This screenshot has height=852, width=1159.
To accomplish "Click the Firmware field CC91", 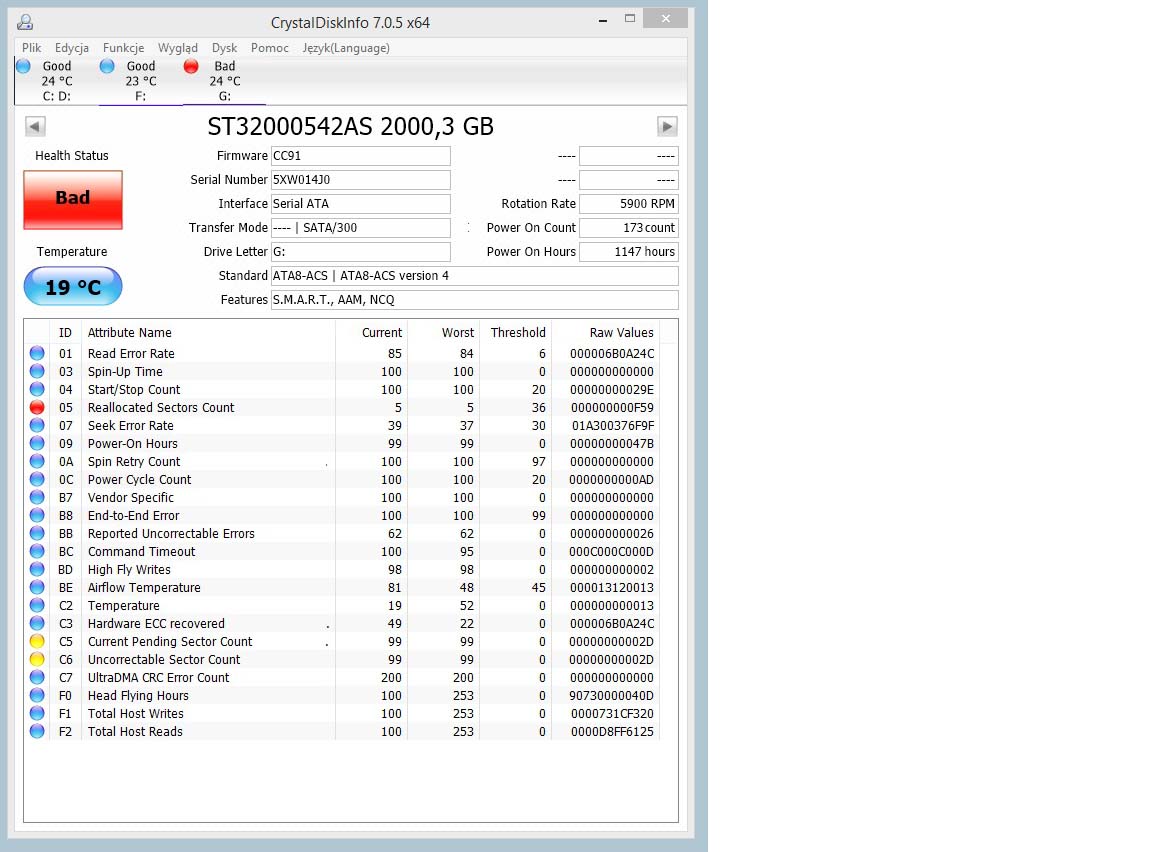I will click(361, 156).
